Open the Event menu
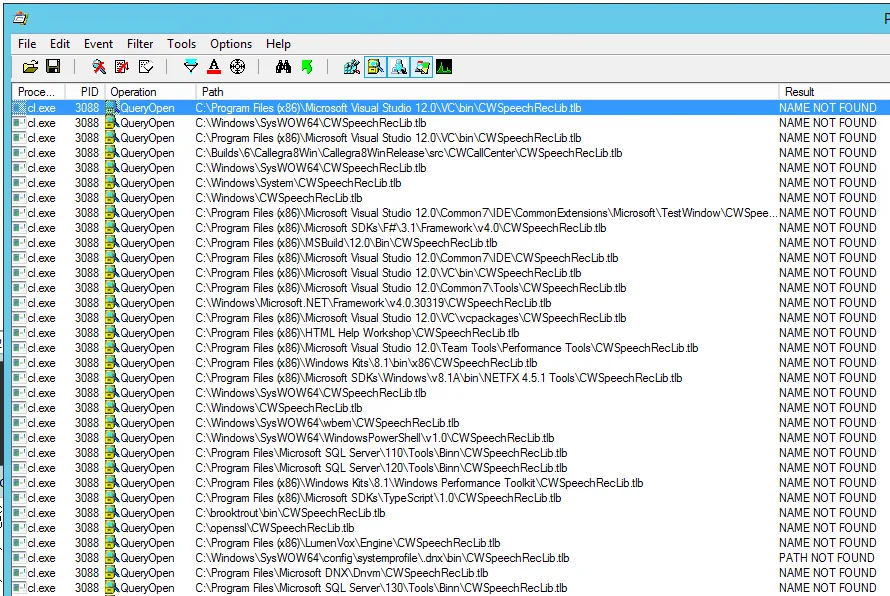The width and height of the screenshot is (890, 596). (x=98, y=44)
